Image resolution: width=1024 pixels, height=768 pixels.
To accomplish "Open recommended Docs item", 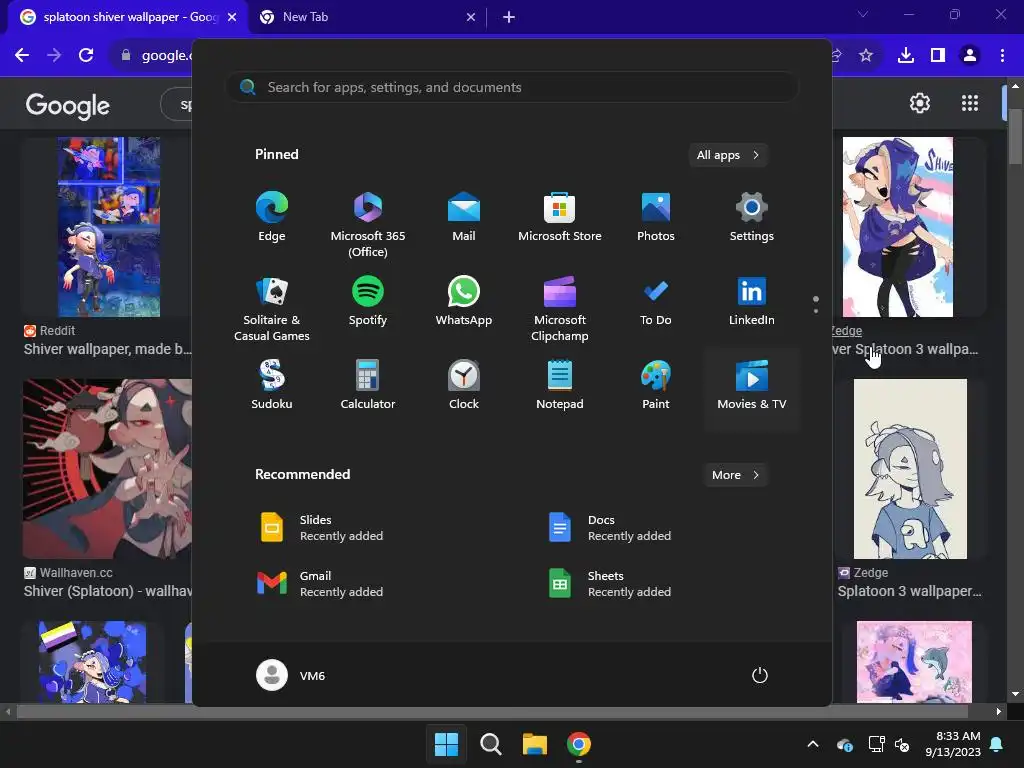I will pyautogui.click(x=656, y=528).
